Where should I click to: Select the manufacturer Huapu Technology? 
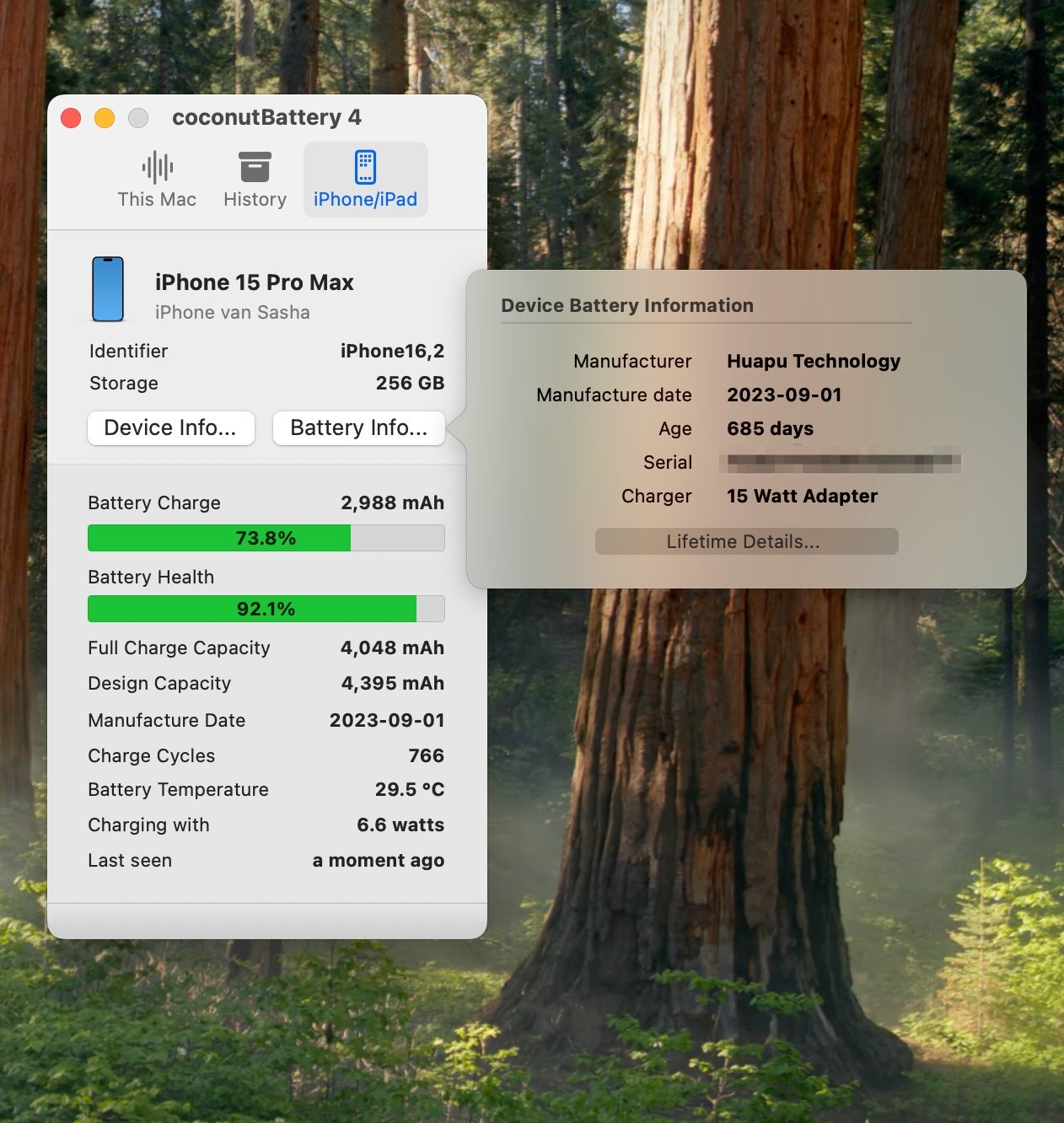814,362
